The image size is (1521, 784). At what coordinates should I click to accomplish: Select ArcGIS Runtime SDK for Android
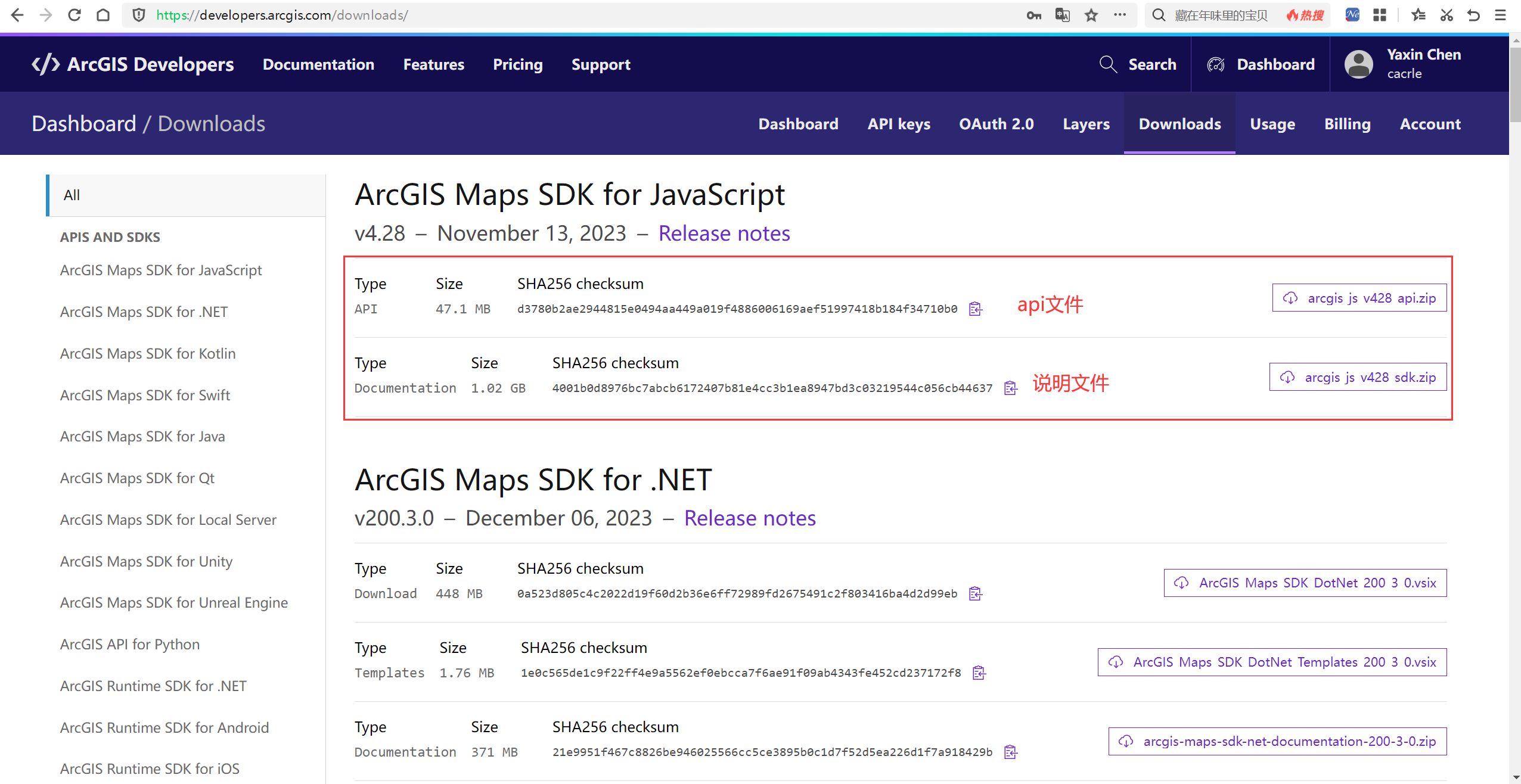164,727
